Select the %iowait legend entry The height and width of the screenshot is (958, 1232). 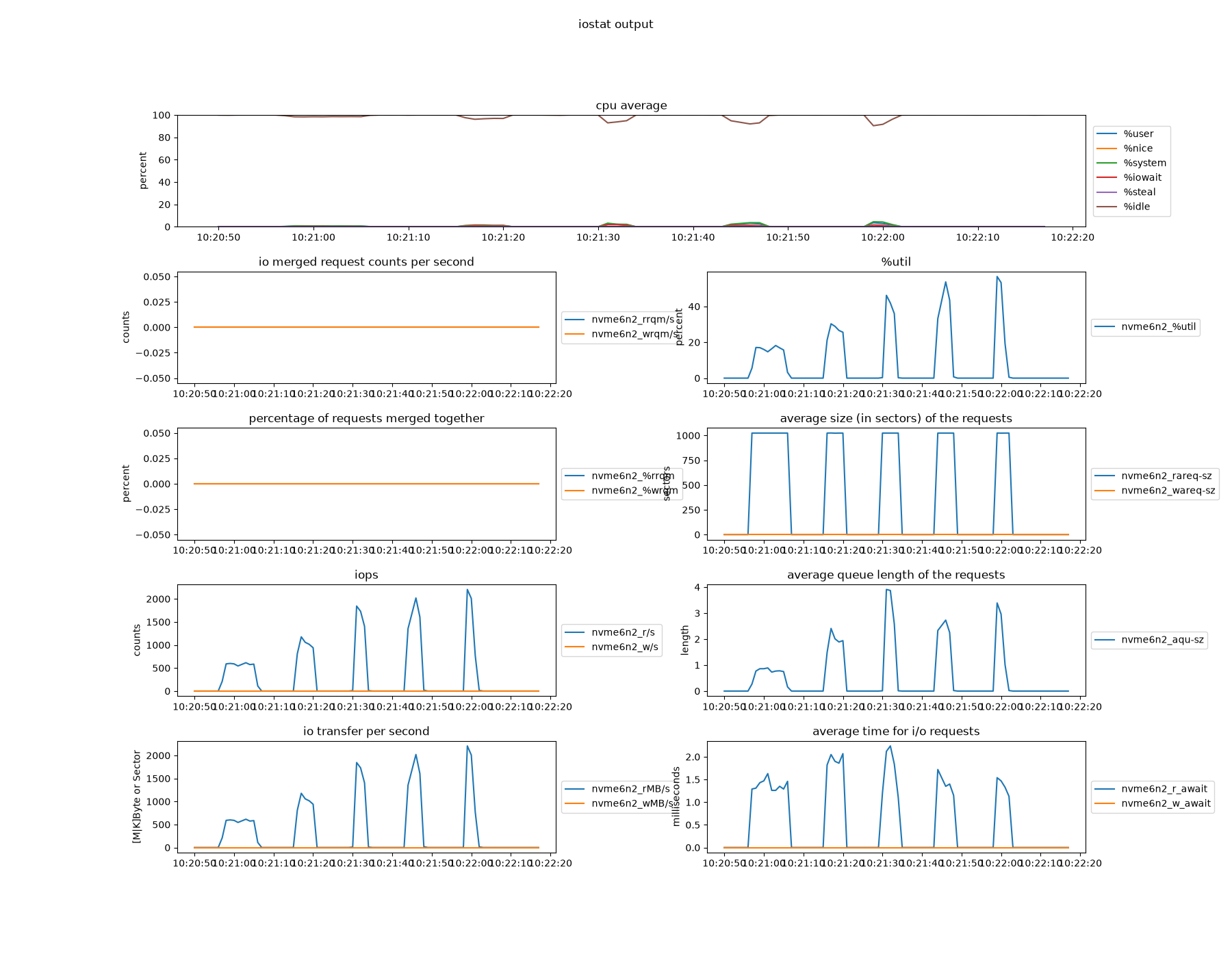(1130, 177)
